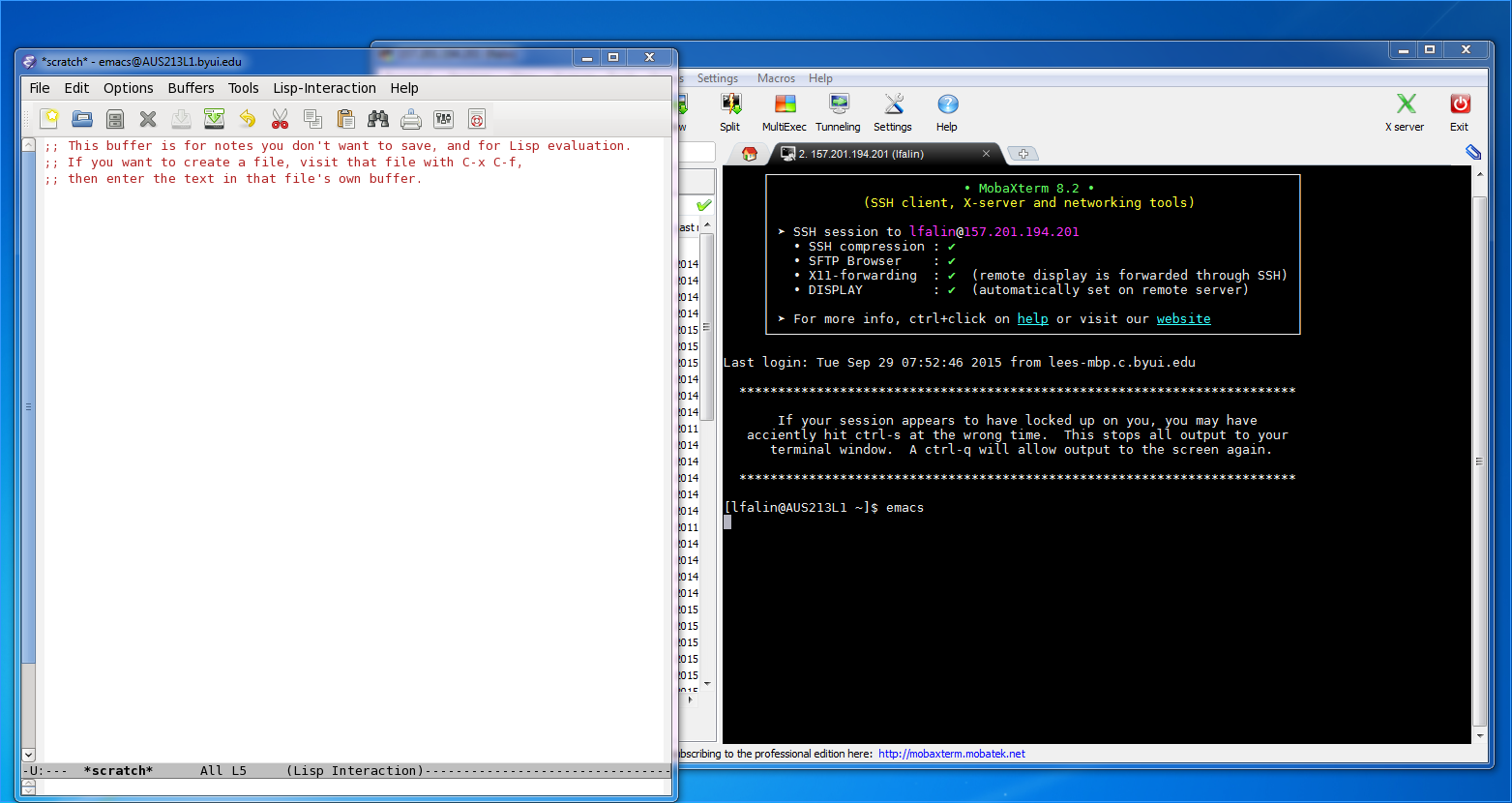
Task: Click the X (kill buffer) icon in Emacs toolbar
Action: (148, 119)
